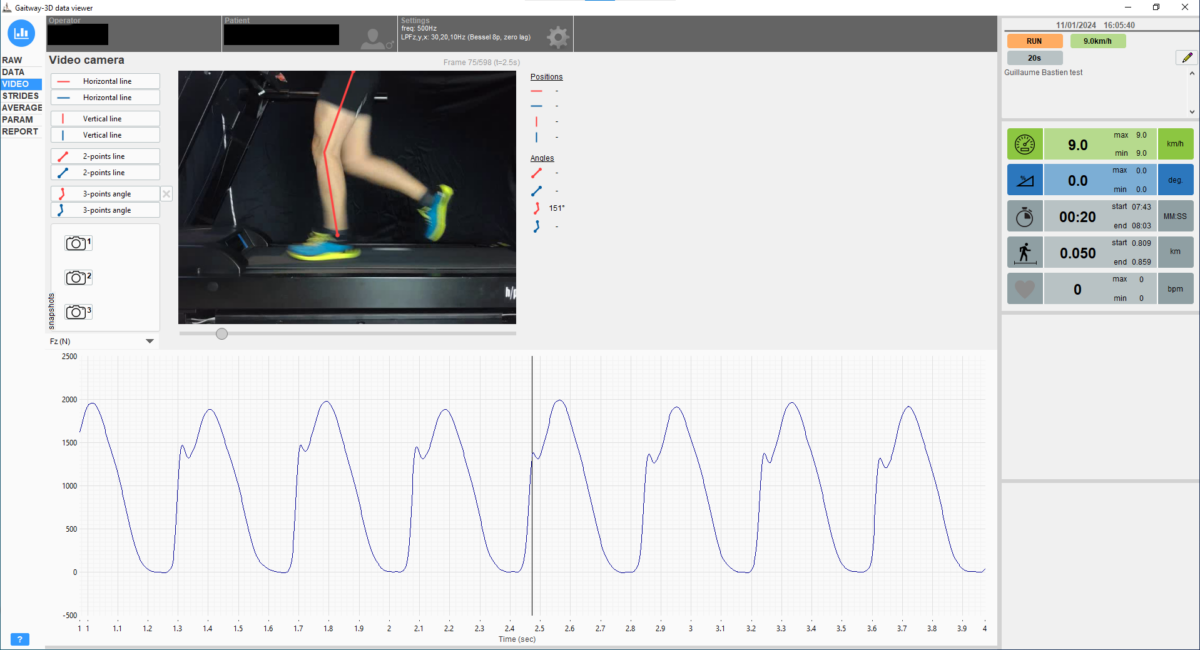Select the blue Horizontal line tool
The image size is (1200, 650).
pos(105,97)
